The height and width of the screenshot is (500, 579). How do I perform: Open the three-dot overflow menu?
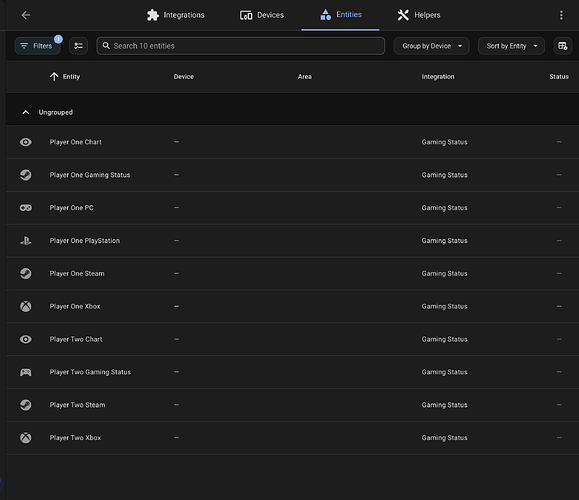click(x=561, y=15)
